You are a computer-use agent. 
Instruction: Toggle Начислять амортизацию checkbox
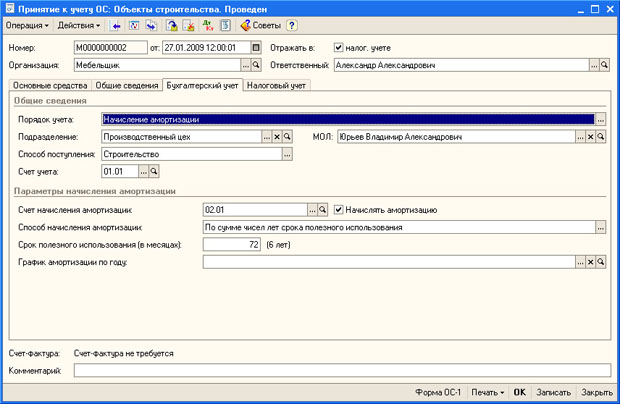338,210
